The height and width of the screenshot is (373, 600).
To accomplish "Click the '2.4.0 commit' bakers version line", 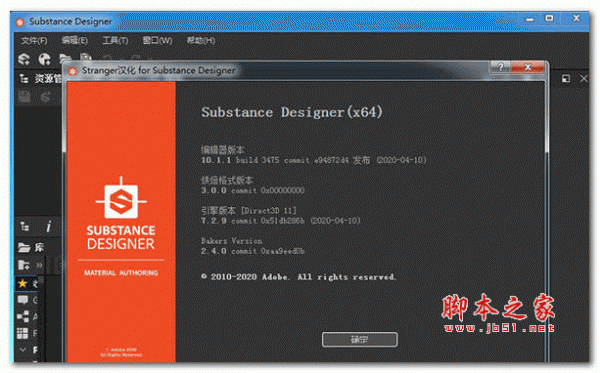I will point(253,251).
